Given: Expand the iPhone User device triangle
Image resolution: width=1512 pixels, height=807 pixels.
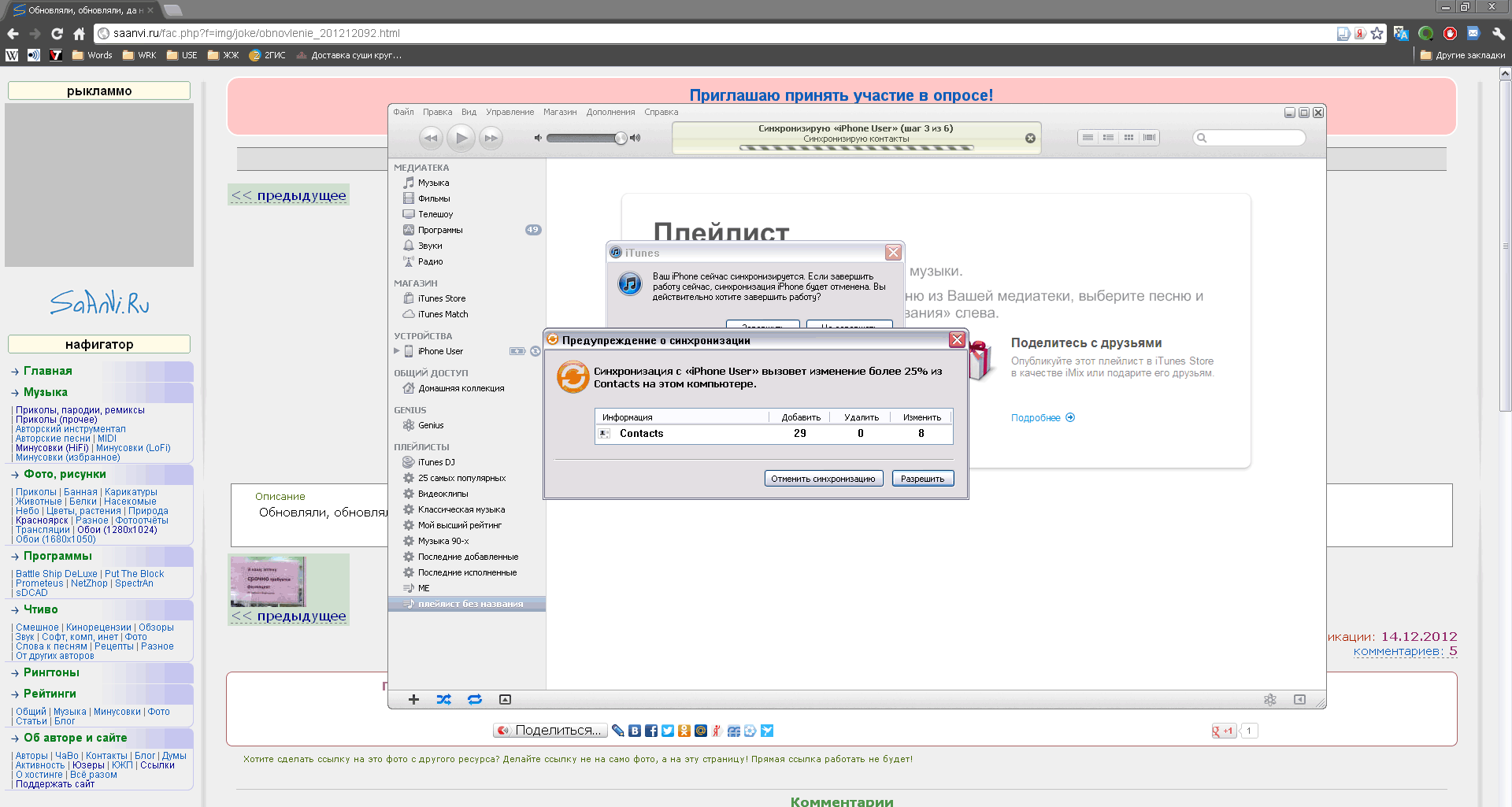Looking at the screenshot, I should coord(397,351).
